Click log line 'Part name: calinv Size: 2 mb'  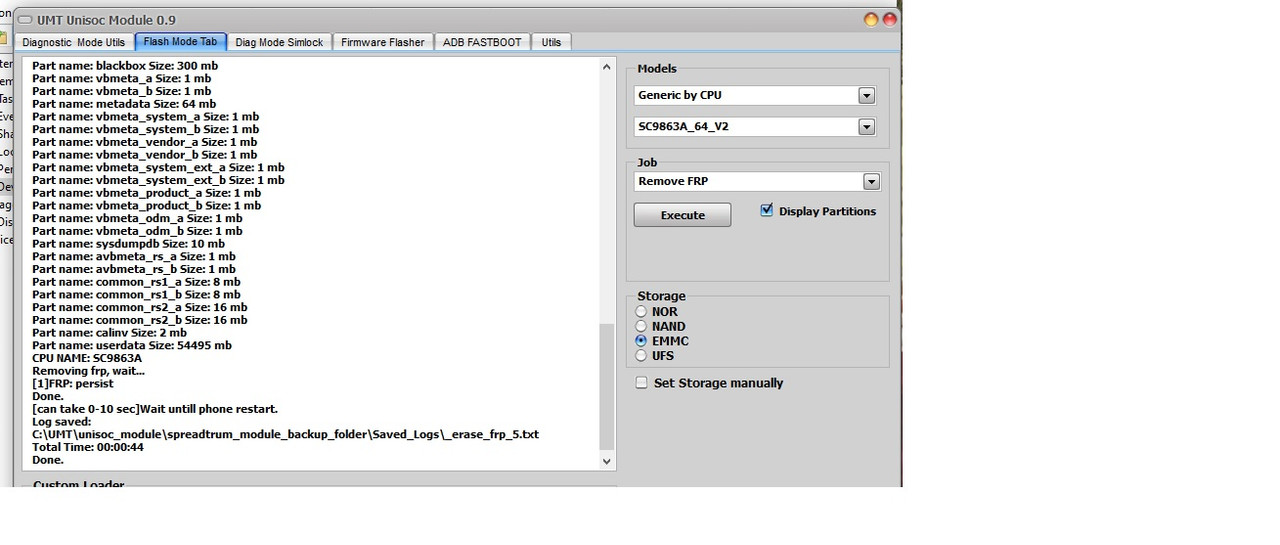coord(110,333)
